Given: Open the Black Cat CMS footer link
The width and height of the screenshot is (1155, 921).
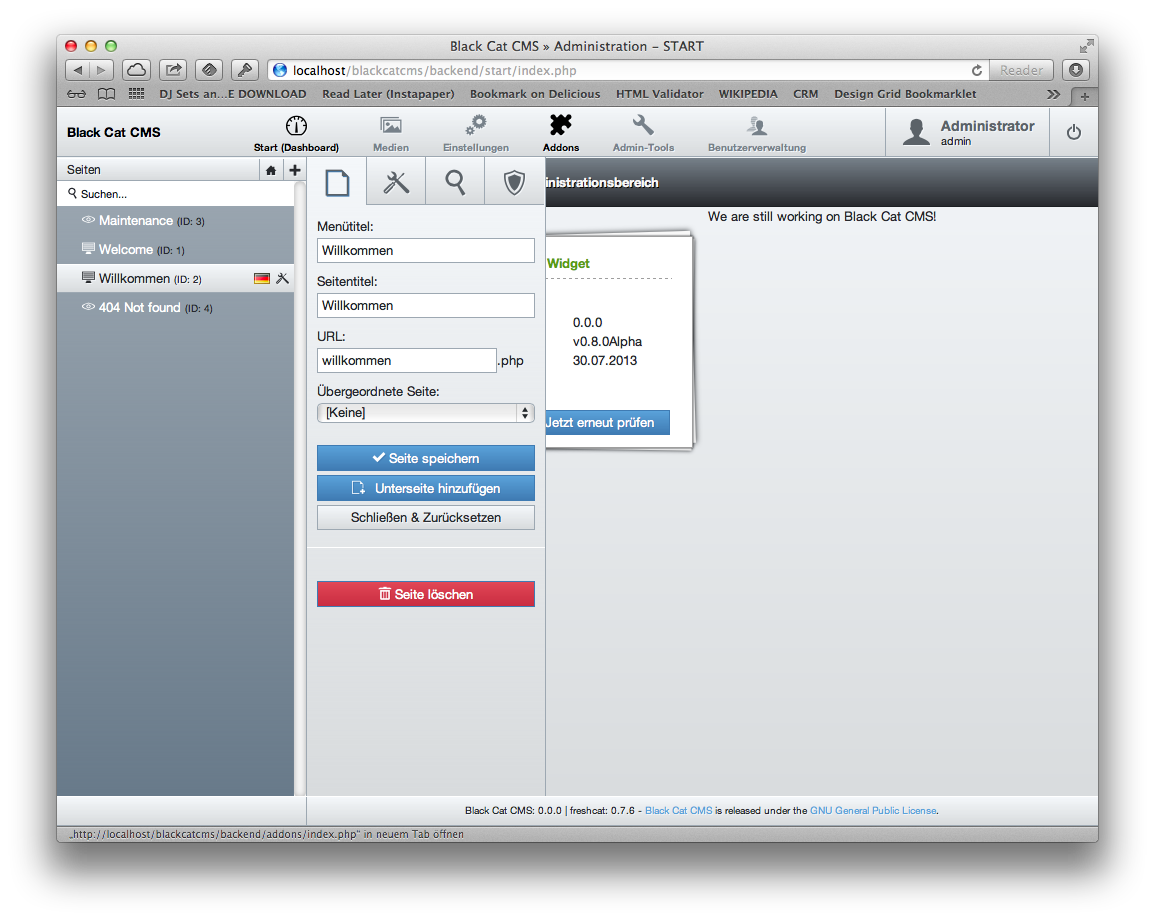Looking at the screenshot, I should 678,810.
